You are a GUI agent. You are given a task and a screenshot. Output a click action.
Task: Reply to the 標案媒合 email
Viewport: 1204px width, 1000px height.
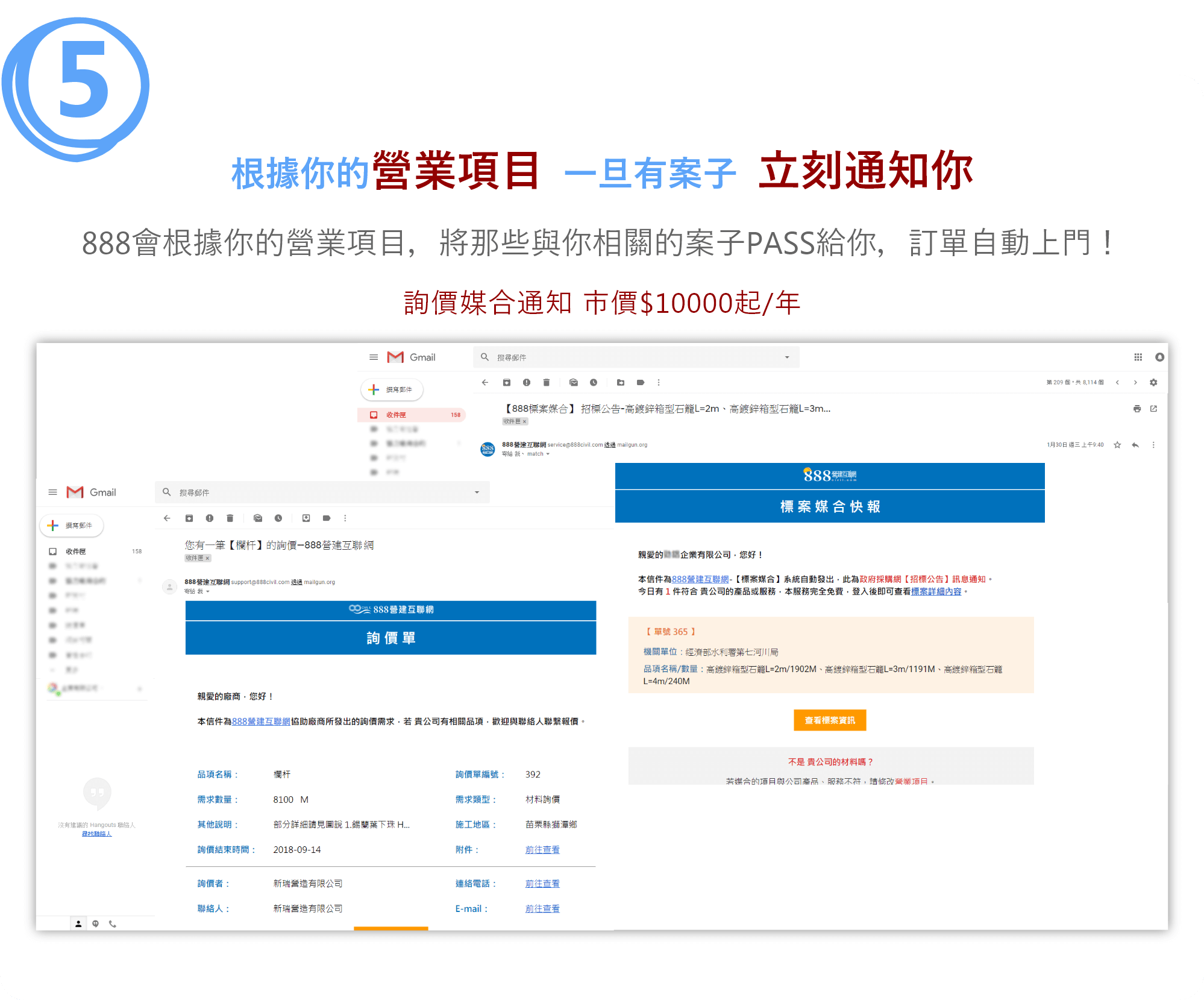(1135, 445)
